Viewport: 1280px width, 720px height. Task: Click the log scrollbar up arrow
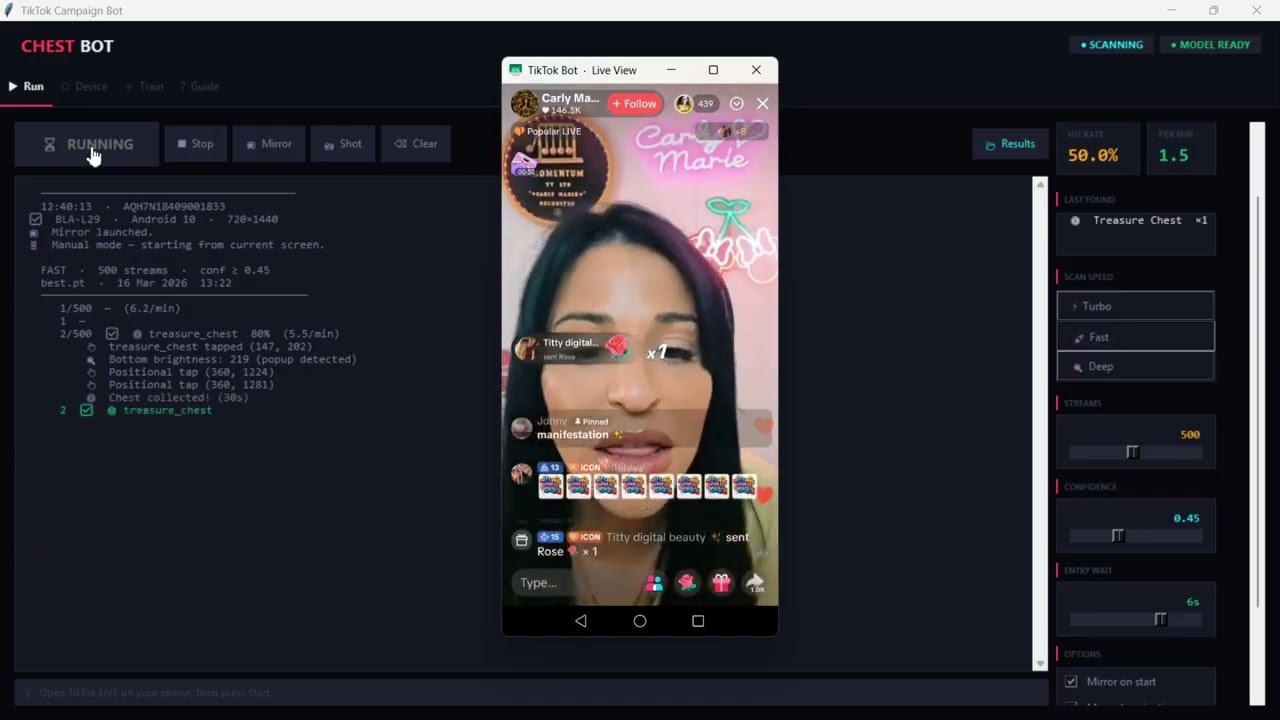point(1039,184)
